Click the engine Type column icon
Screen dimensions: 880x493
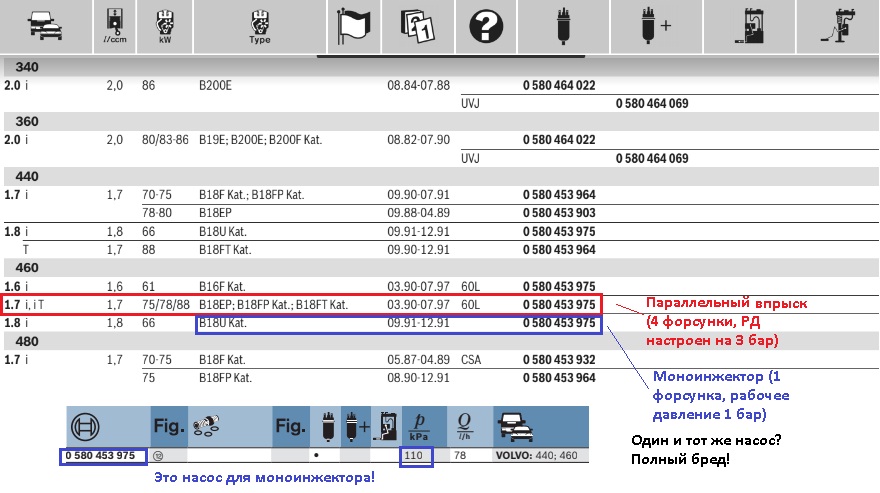260,24
